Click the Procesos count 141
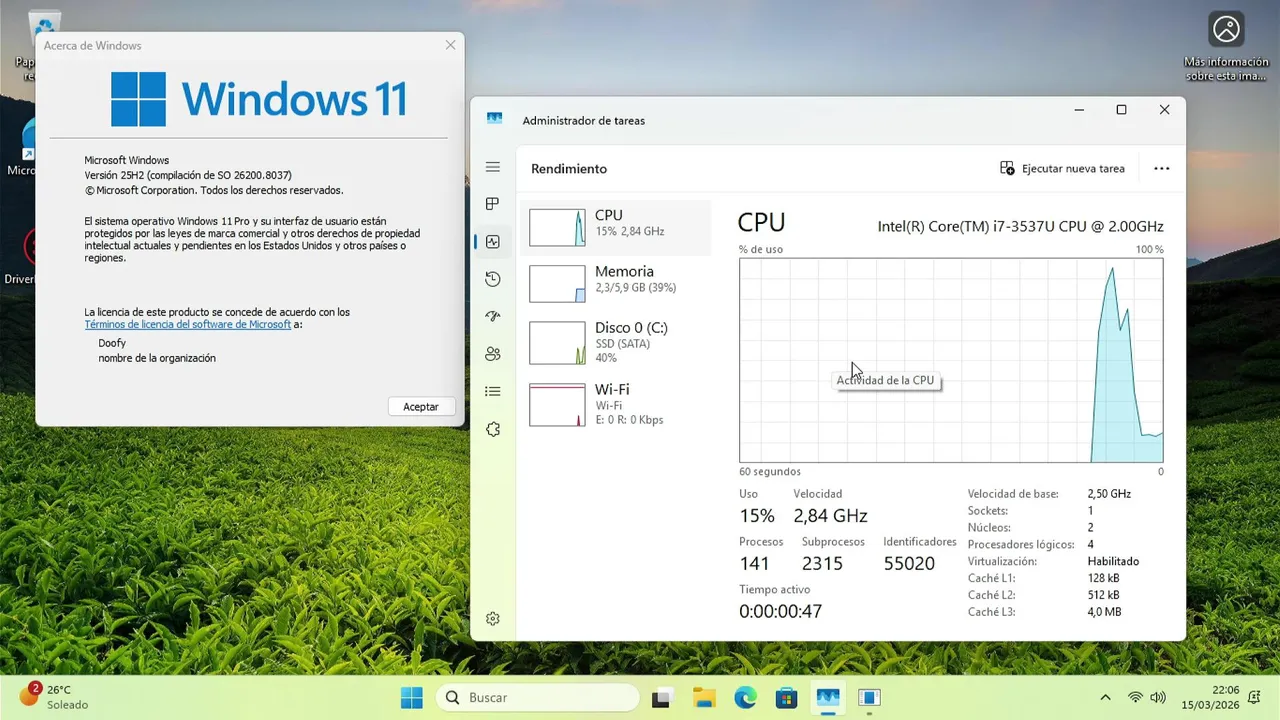Screen dimensions: 1280x720 tap(754, 564)
